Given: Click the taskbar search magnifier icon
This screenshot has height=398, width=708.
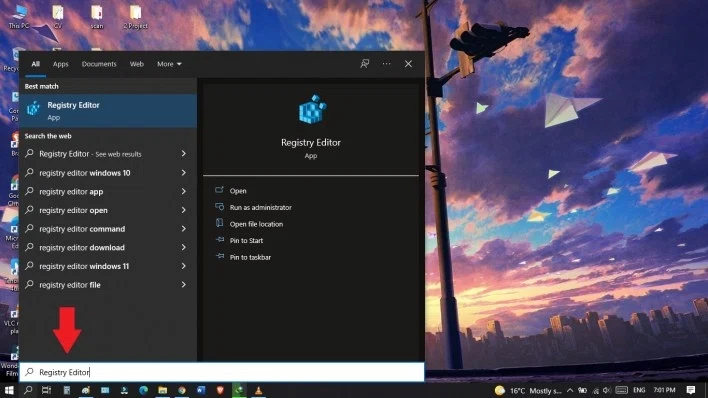Looking at the screenshot, I should 28,390.
